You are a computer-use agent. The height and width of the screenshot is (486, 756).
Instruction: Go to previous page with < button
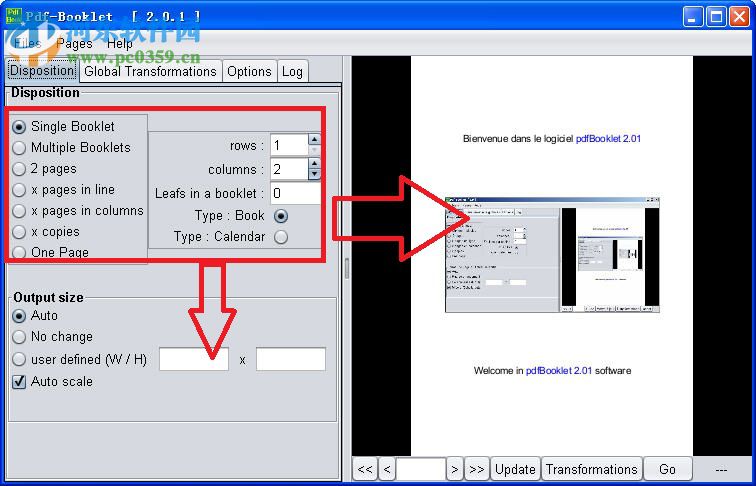point(387,469)
